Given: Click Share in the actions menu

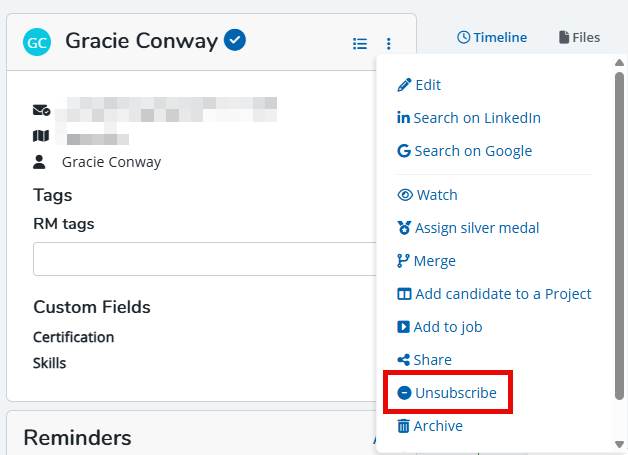Looking at the screenshot, I should (425, 360).
